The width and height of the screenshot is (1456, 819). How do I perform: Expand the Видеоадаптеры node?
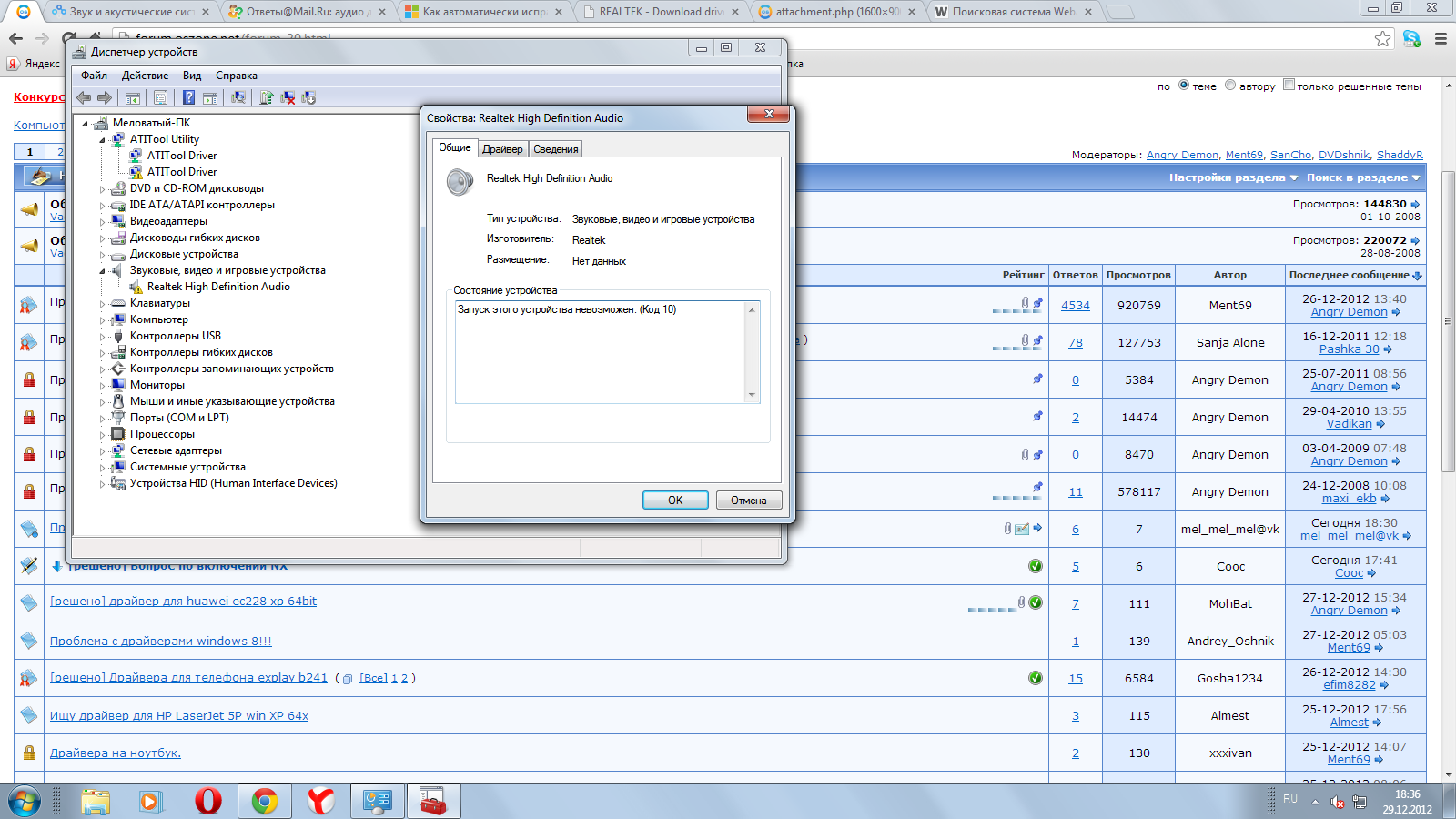(102, 222)
